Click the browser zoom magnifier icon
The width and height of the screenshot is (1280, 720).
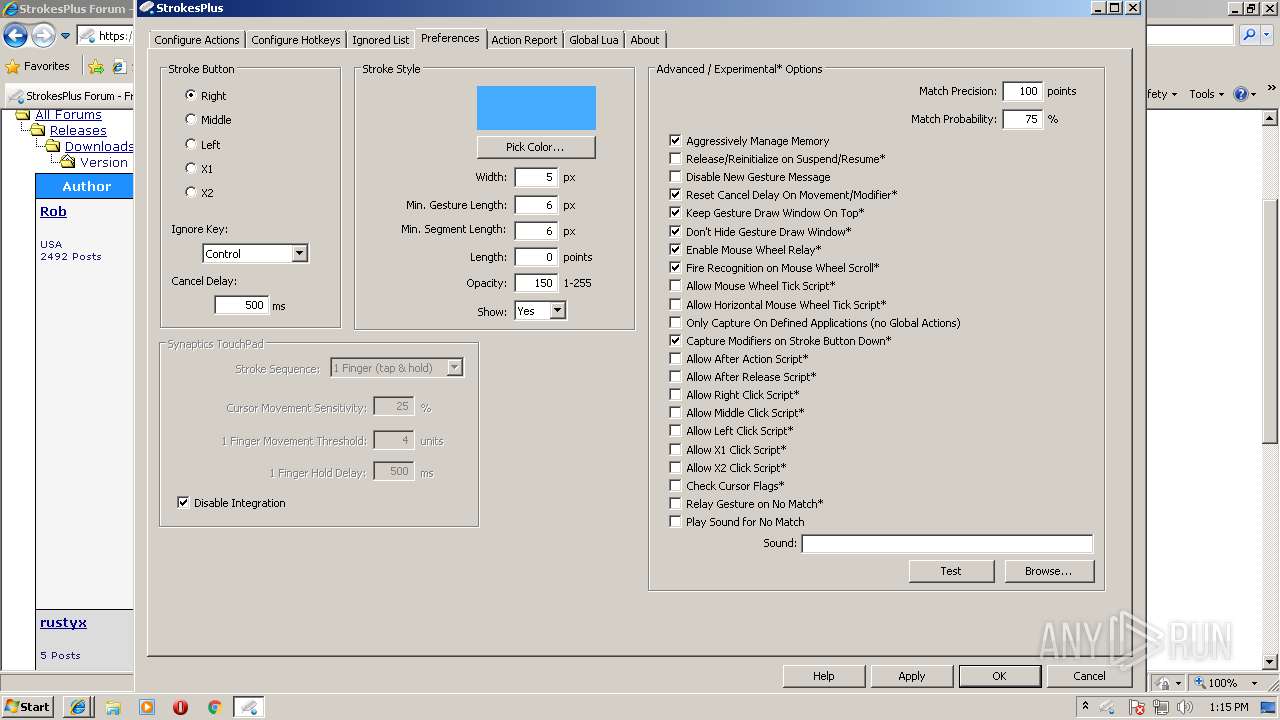1200,683
